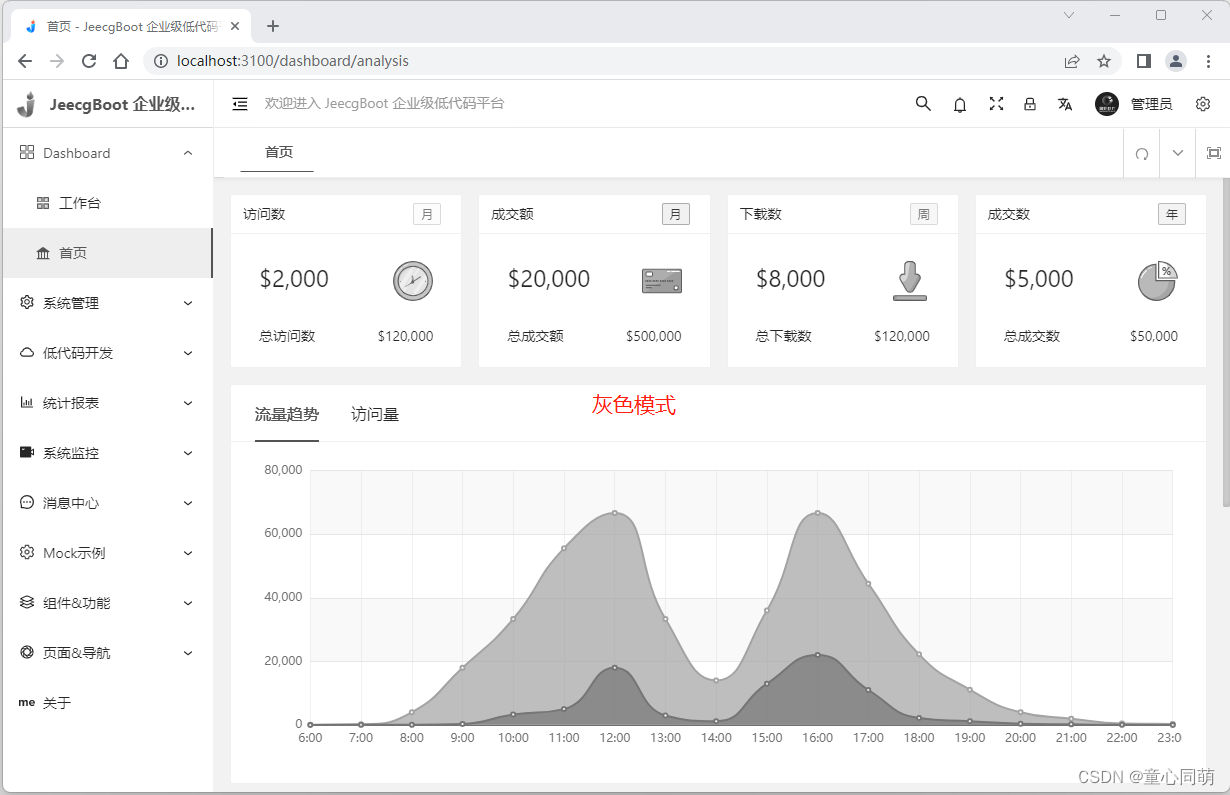Toggle the browser side panel
This screenshot has width=1230, height=795.
tap(1143, 61)
